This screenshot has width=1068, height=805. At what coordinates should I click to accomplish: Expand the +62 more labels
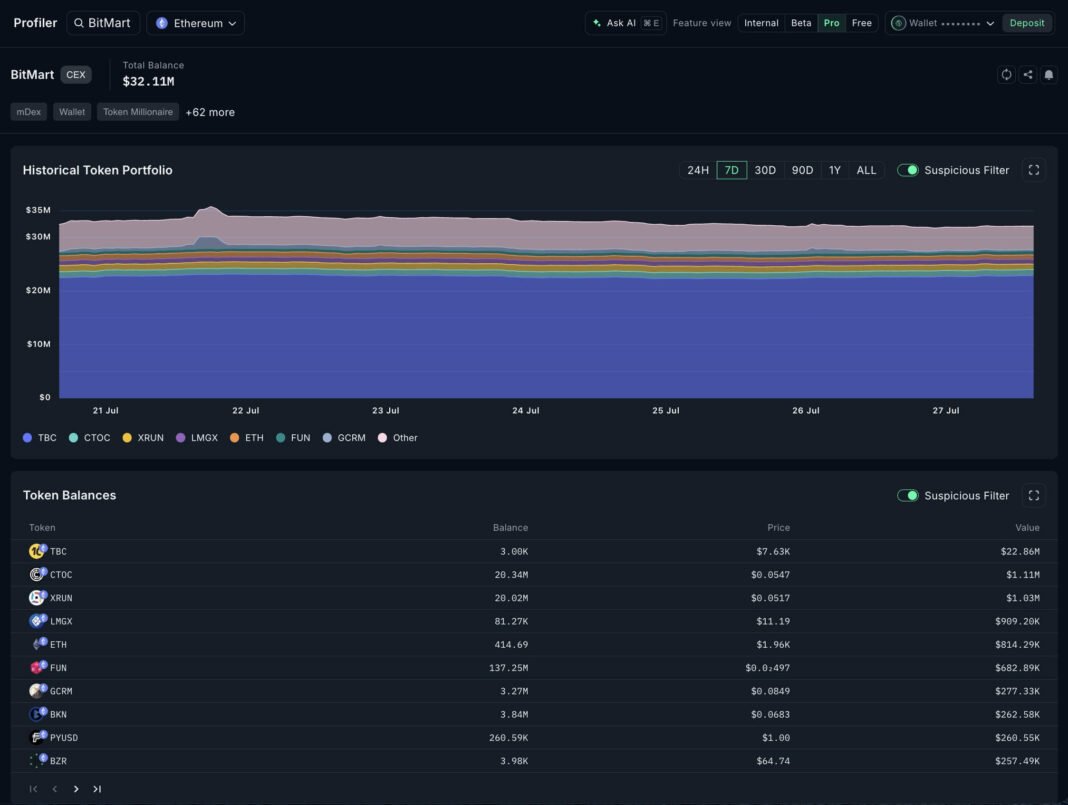210,112
